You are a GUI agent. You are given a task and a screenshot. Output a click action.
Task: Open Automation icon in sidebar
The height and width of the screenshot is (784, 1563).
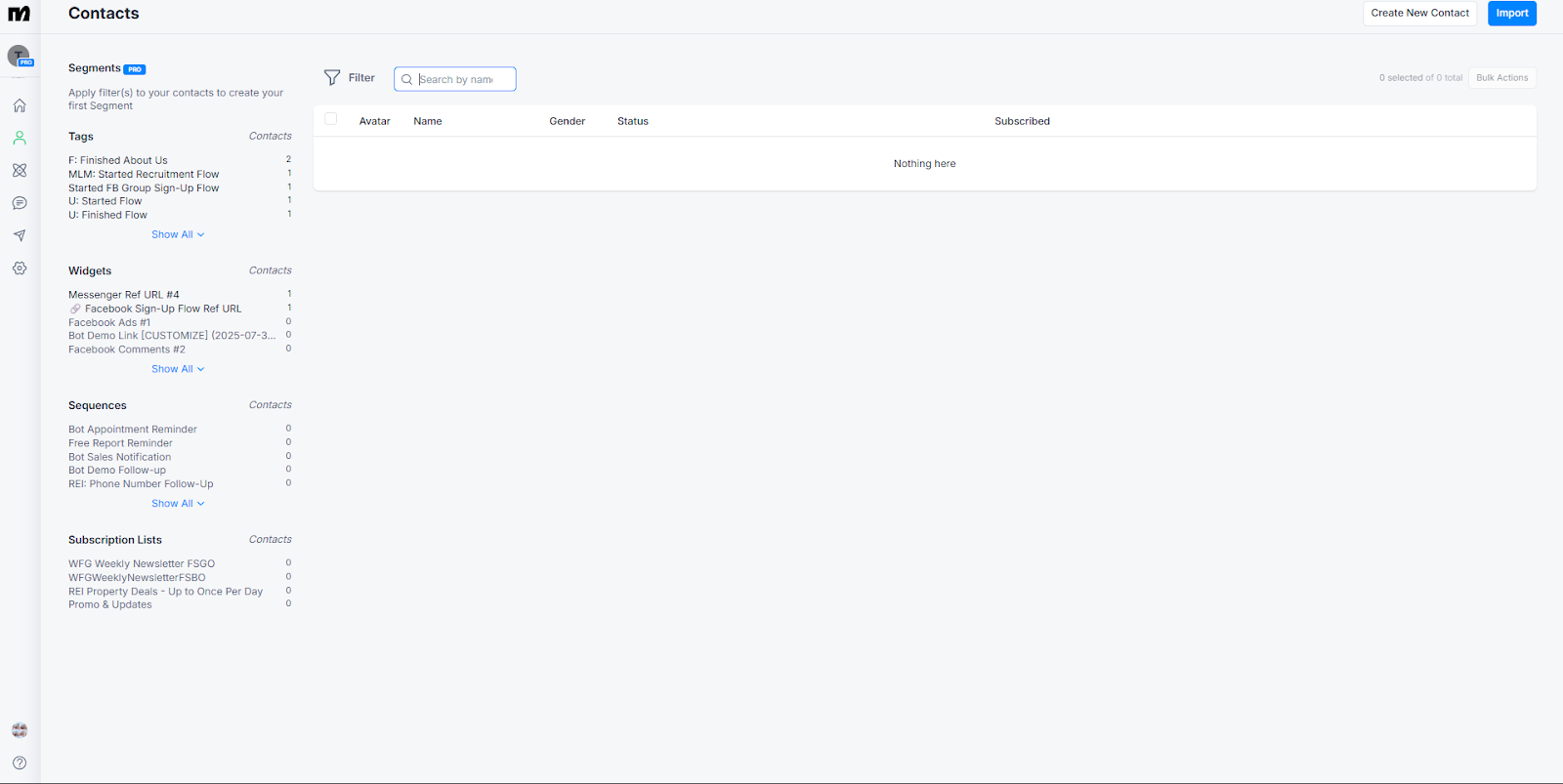coord(20,170)
